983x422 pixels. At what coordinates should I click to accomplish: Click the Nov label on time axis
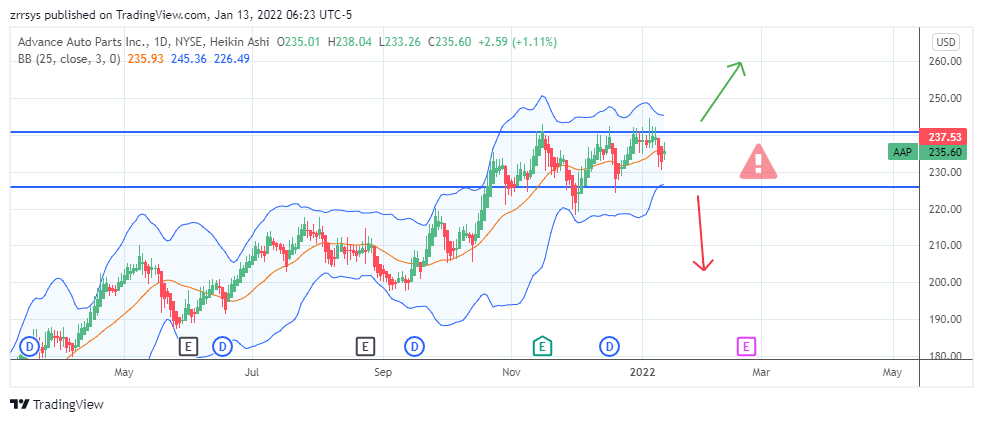(511, 372)
